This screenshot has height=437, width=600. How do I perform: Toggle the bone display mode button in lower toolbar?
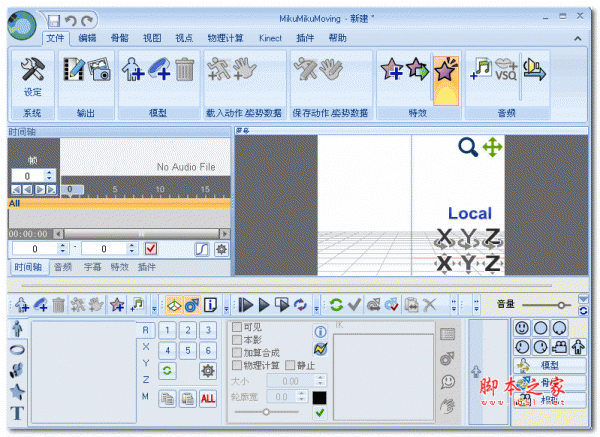[192, 305]
